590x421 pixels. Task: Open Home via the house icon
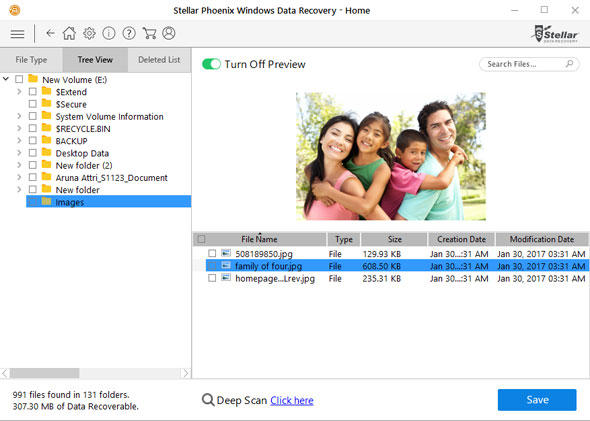(x=69, y=33)
